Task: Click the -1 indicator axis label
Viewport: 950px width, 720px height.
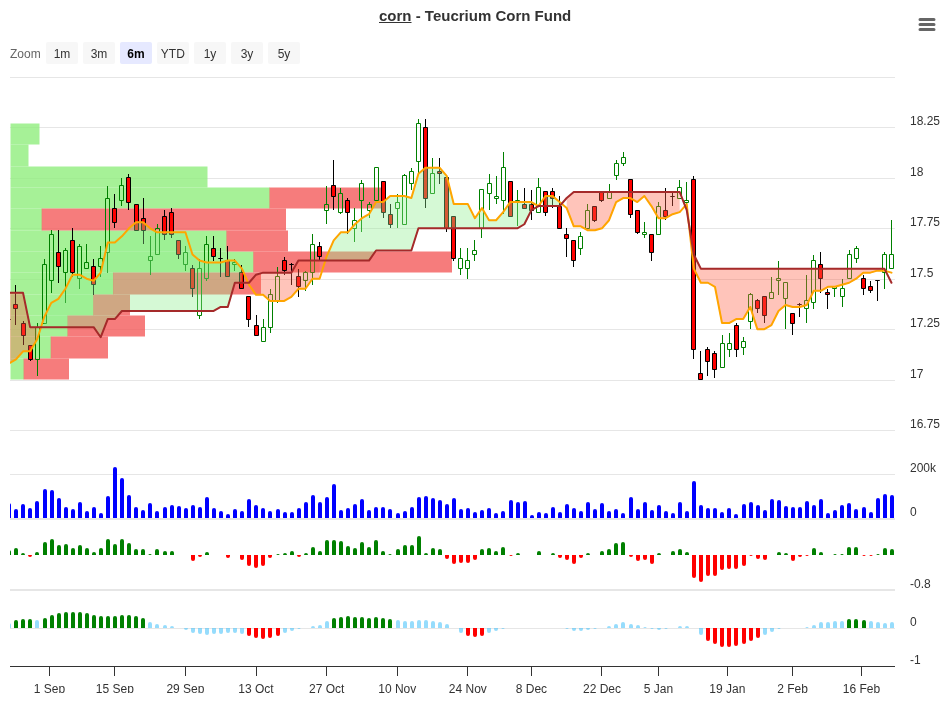Action: pyautogui.click(x=915, y=660)
